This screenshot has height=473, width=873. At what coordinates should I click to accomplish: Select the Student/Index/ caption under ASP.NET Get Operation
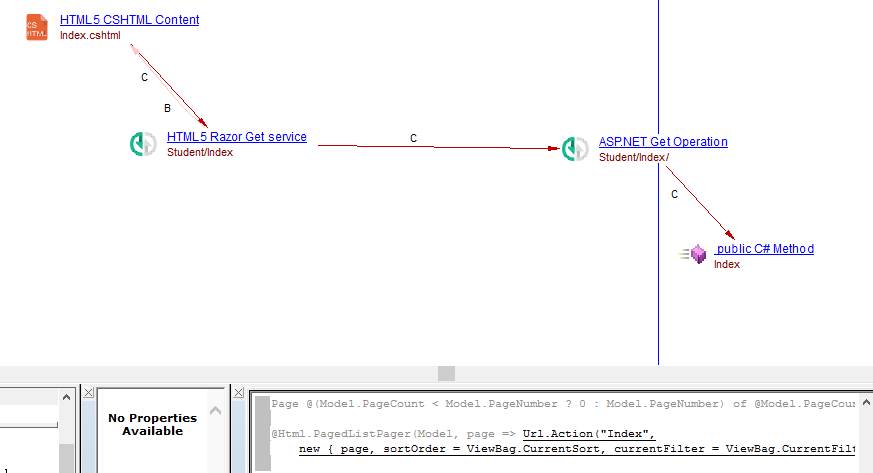tap(634, 157)
